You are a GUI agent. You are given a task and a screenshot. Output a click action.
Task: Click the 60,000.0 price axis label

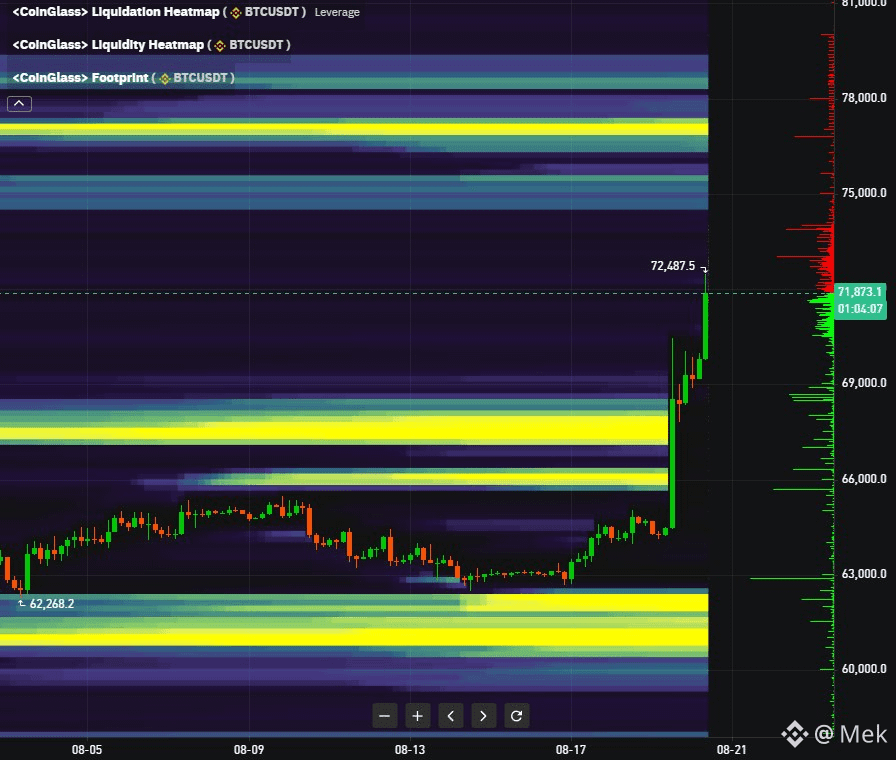864,669
